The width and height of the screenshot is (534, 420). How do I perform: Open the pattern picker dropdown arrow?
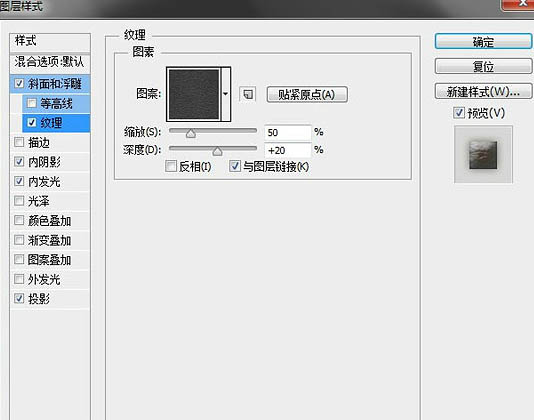tap(225, 94)
